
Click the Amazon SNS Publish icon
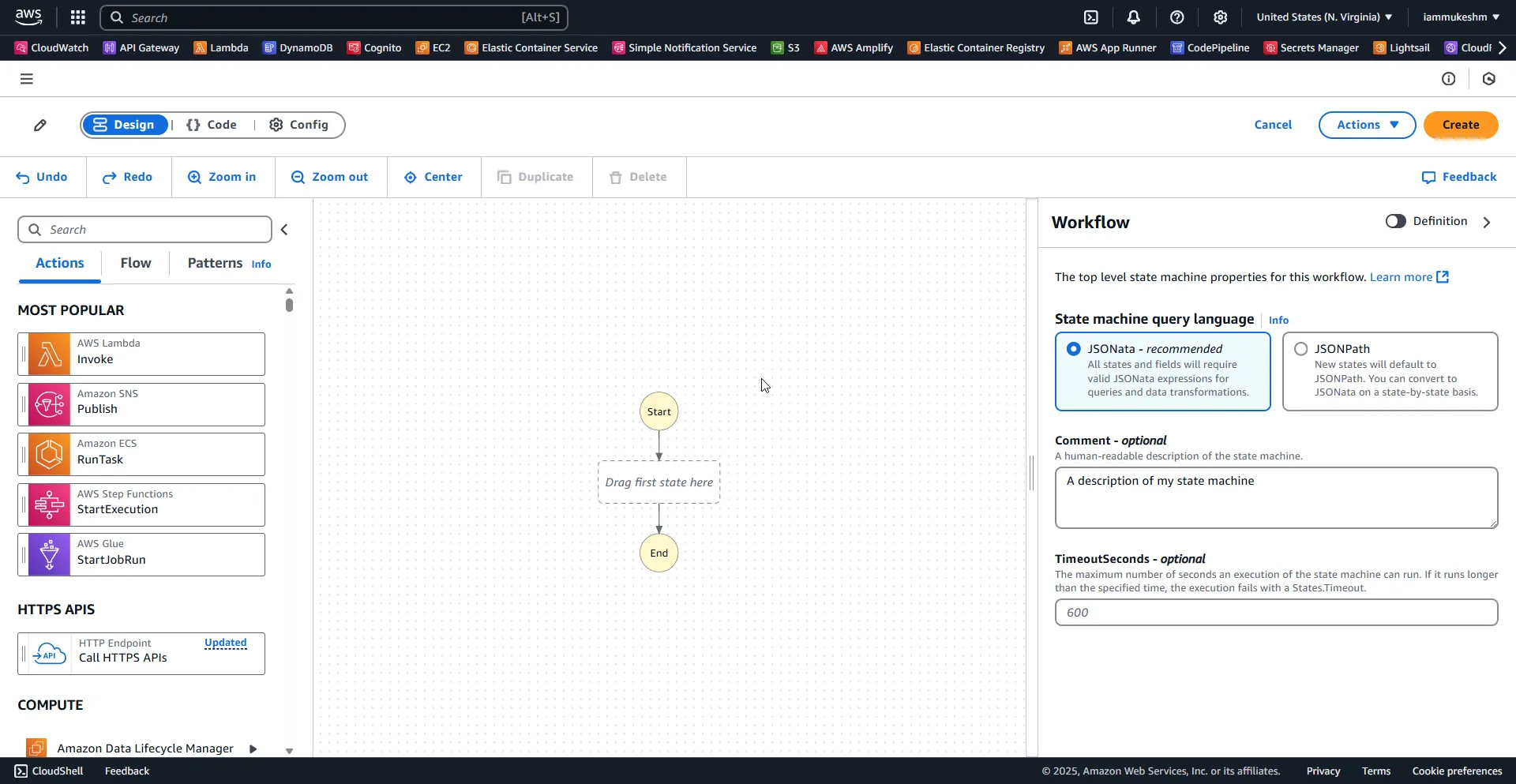click(x=49, y=405)
